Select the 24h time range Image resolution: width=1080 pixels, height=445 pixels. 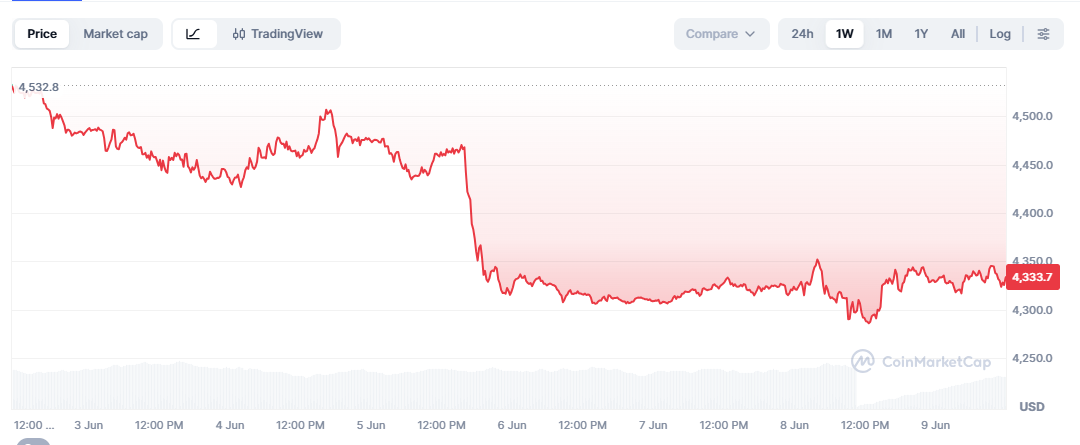pos(802,34)
